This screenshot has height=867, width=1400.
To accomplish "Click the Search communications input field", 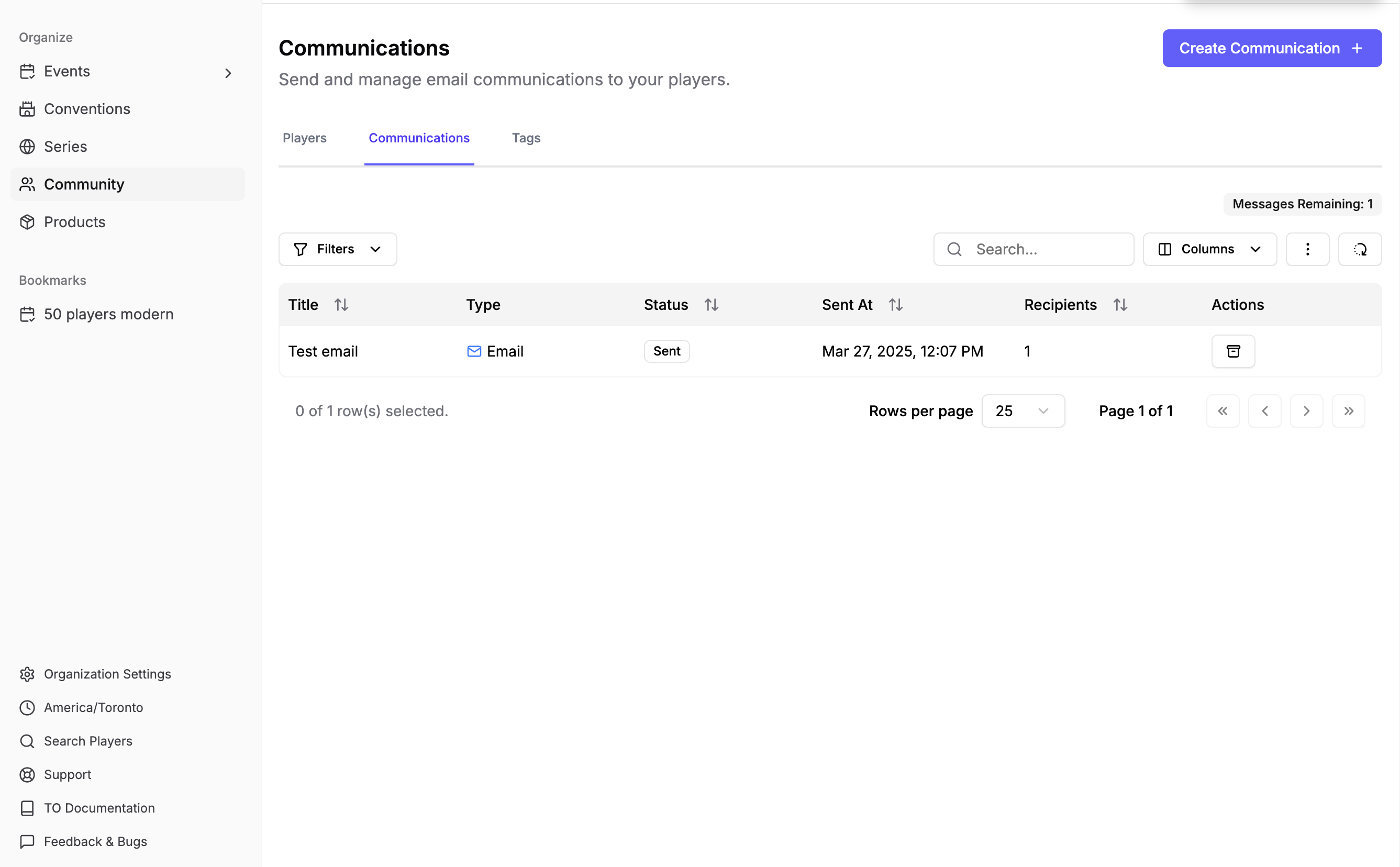I will [1043, 249].
